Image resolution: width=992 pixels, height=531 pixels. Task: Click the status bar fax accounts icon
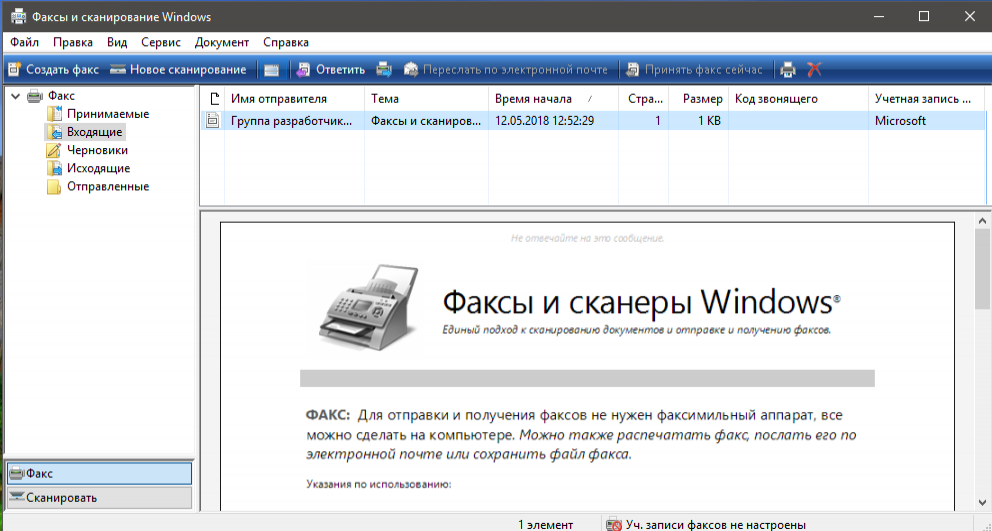point(613,524)
